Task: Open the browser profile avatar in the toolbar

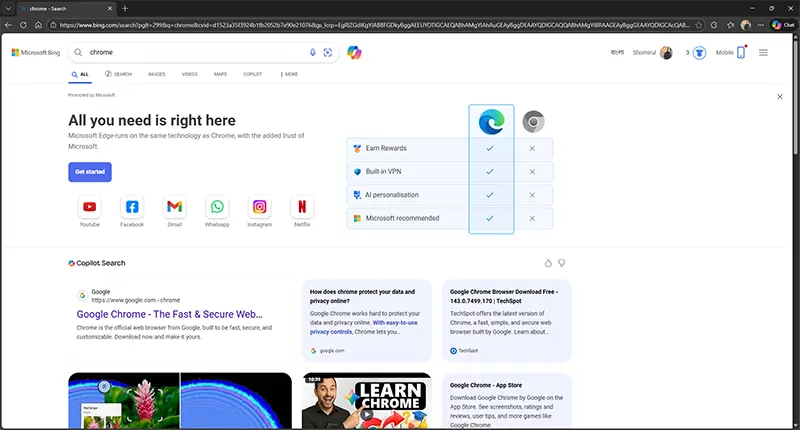Action: click(x=746, y=24)
